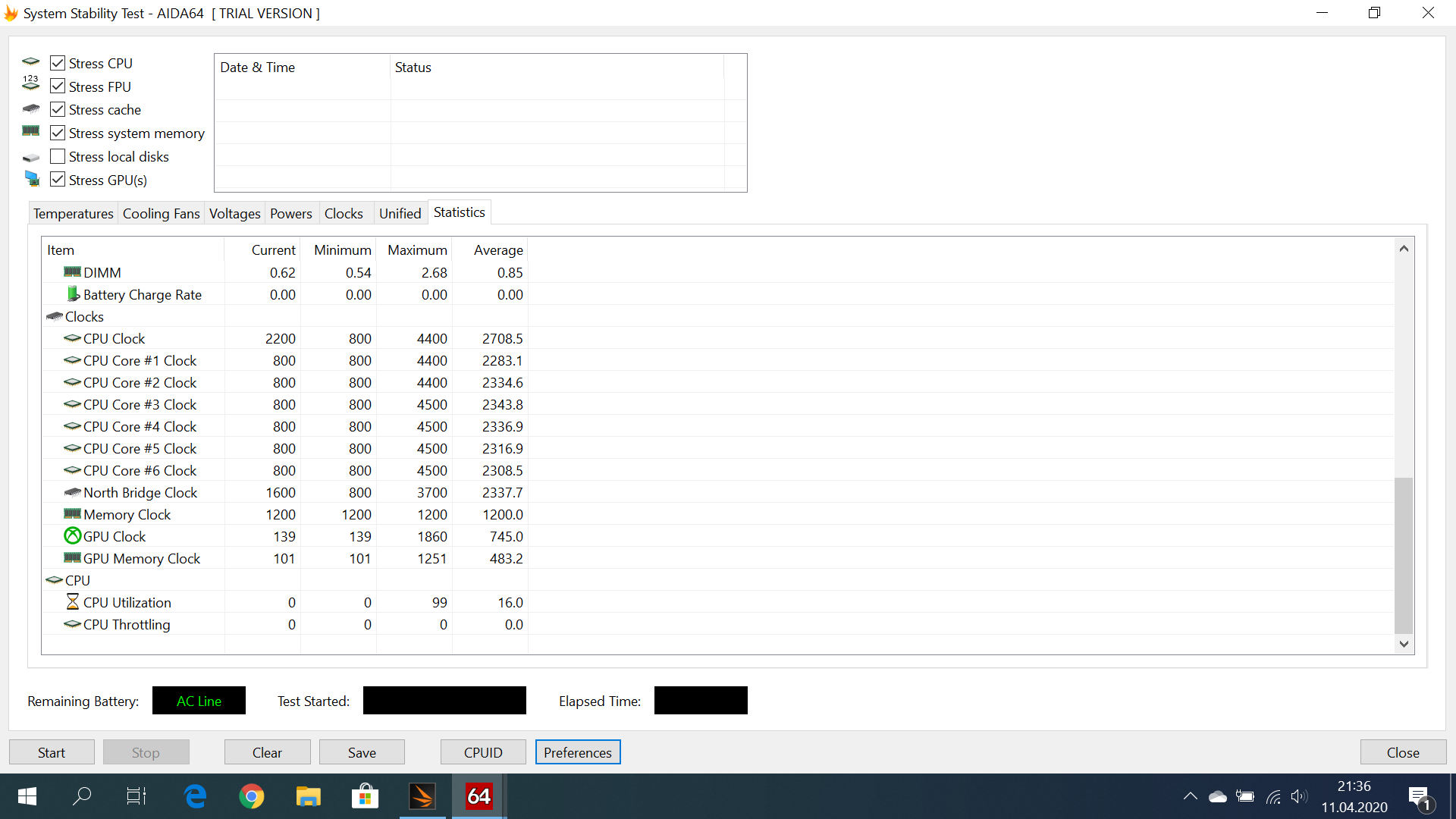Click the Close button at bottom right
The height and width of the screenshot is (819, 1456).
pos(1403,752)
